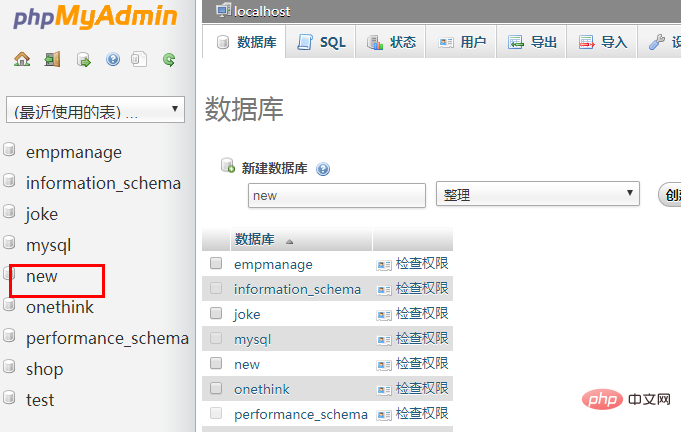Click privileges icon in onethink row

384,389
